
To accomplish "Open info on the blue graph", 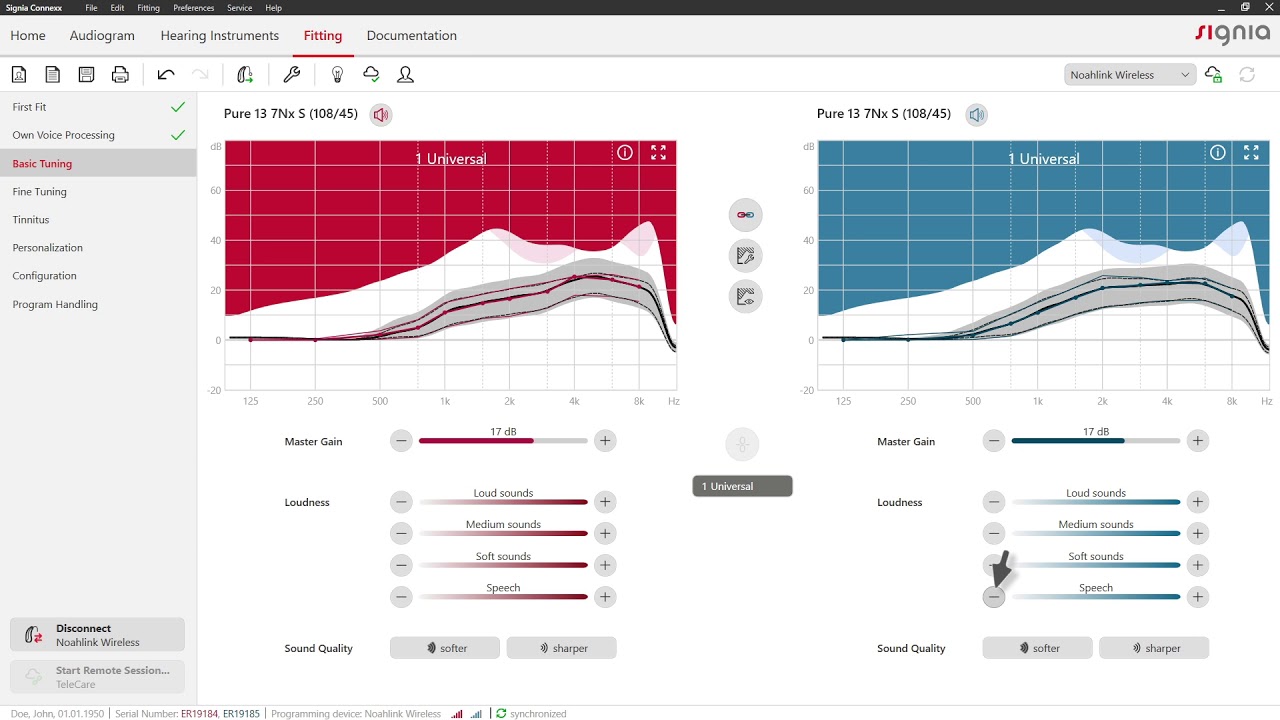I will pyautogui.click(x=1218, y=153).
